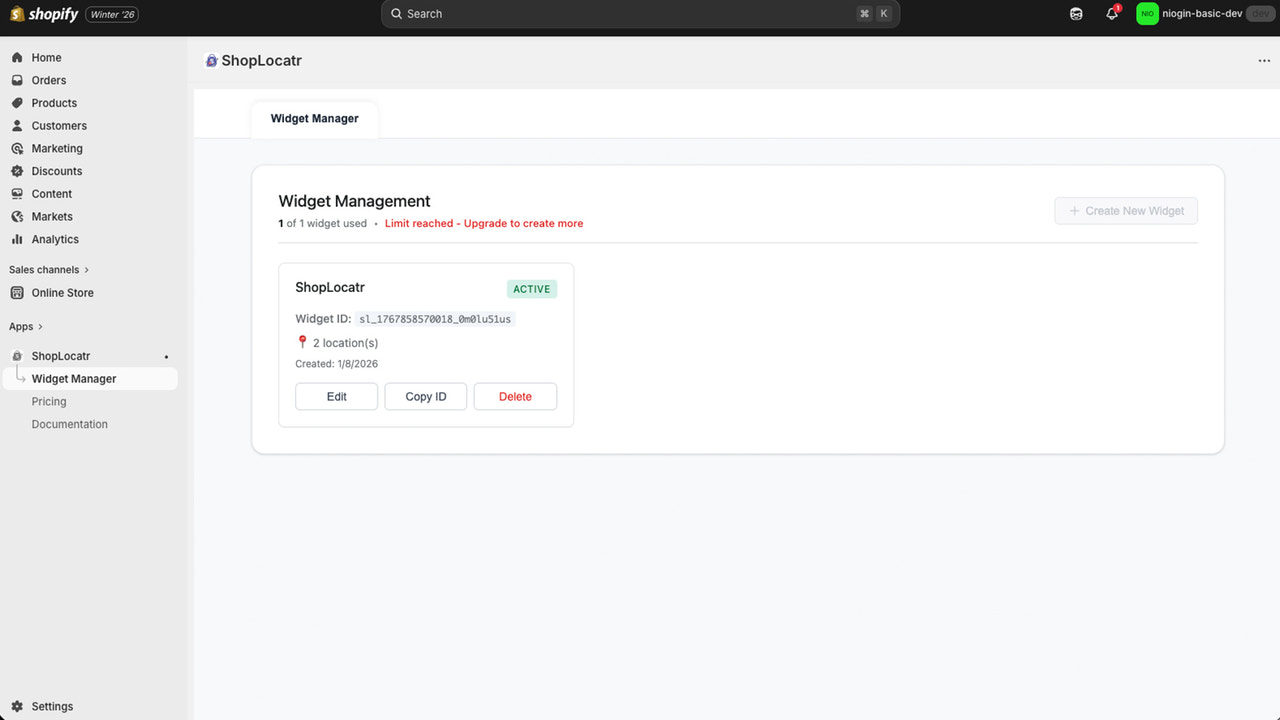Click widget ID sl_1767858570018_0m0lu51us

(x=435, y=319)
